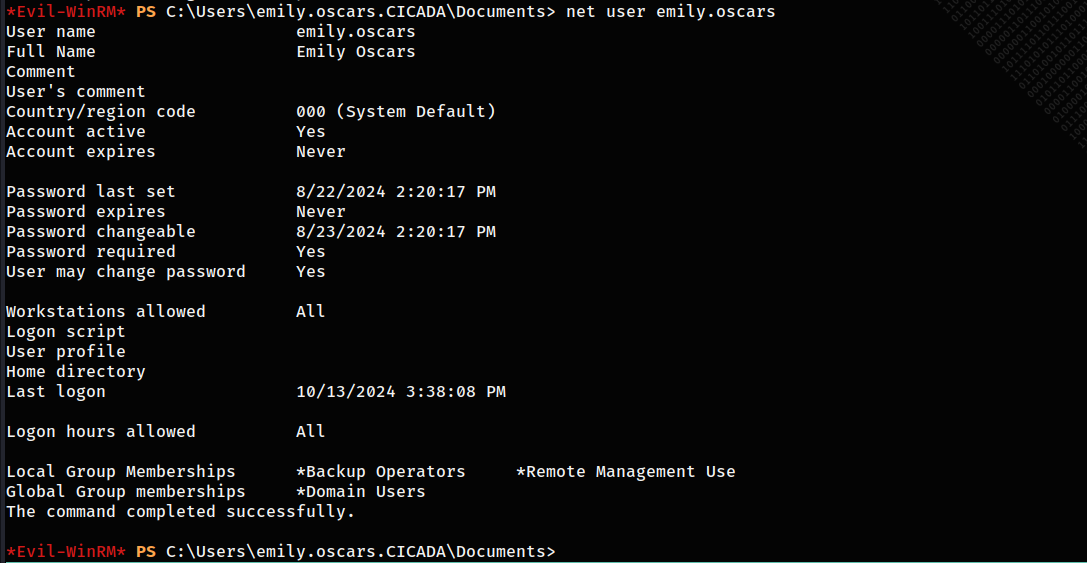Click the 'Local Group Memberships' label
Viewport: 1087px width, 563px height.
[121, 472]
